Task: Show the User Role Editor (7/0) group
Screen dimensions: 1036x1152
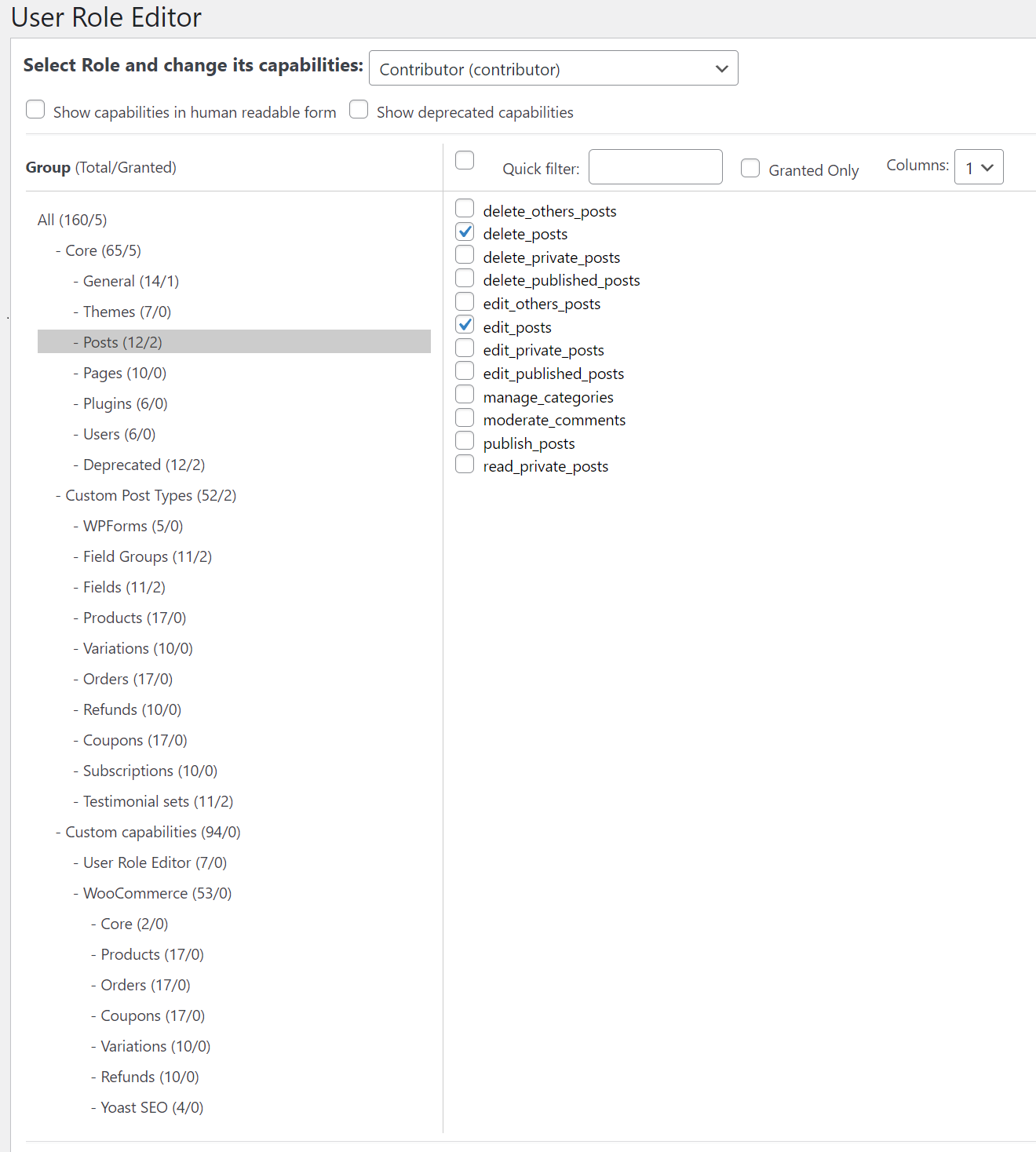Action: (x=155, y=862)
